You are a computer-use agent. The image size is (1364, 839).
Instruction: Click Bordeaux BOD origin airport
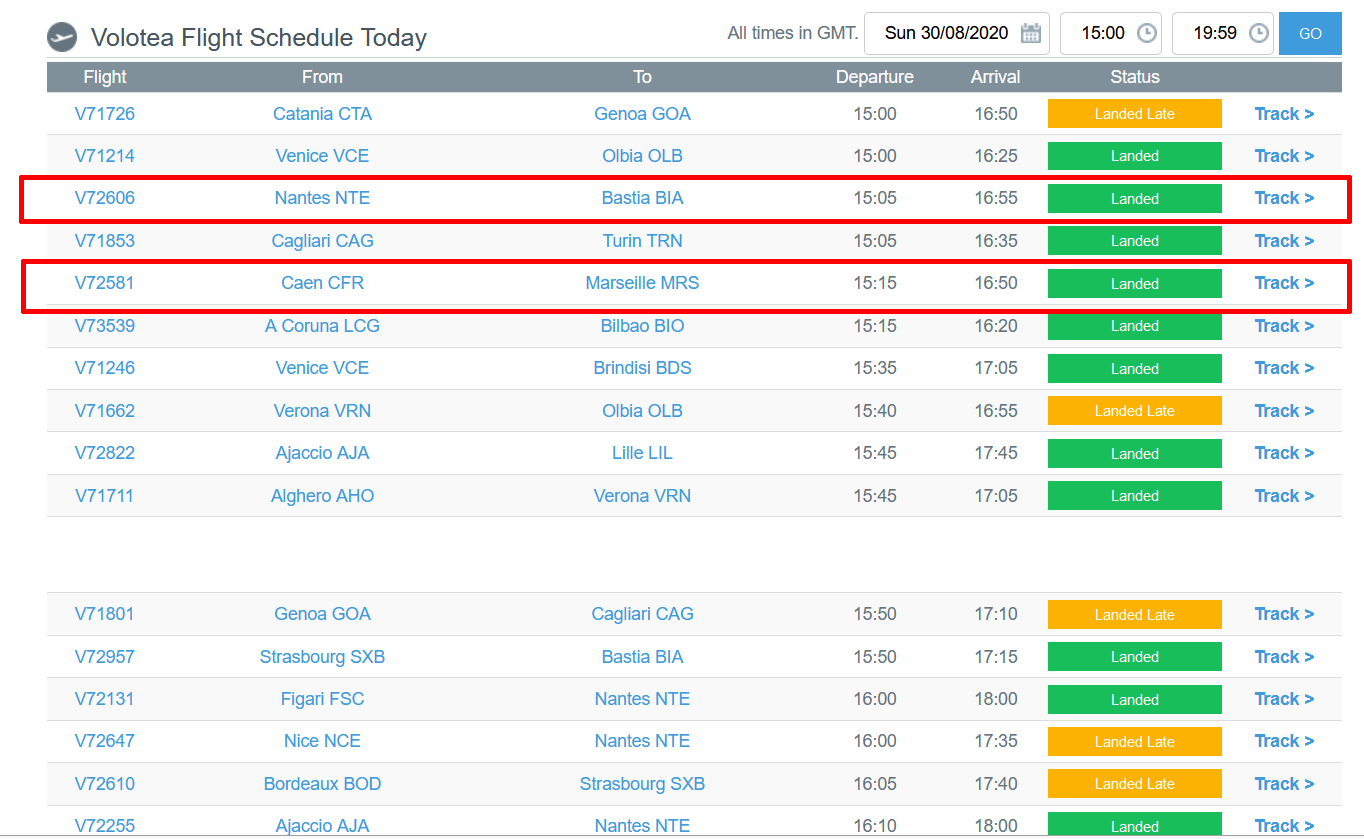pyautogui.click(x=322, y=784)
